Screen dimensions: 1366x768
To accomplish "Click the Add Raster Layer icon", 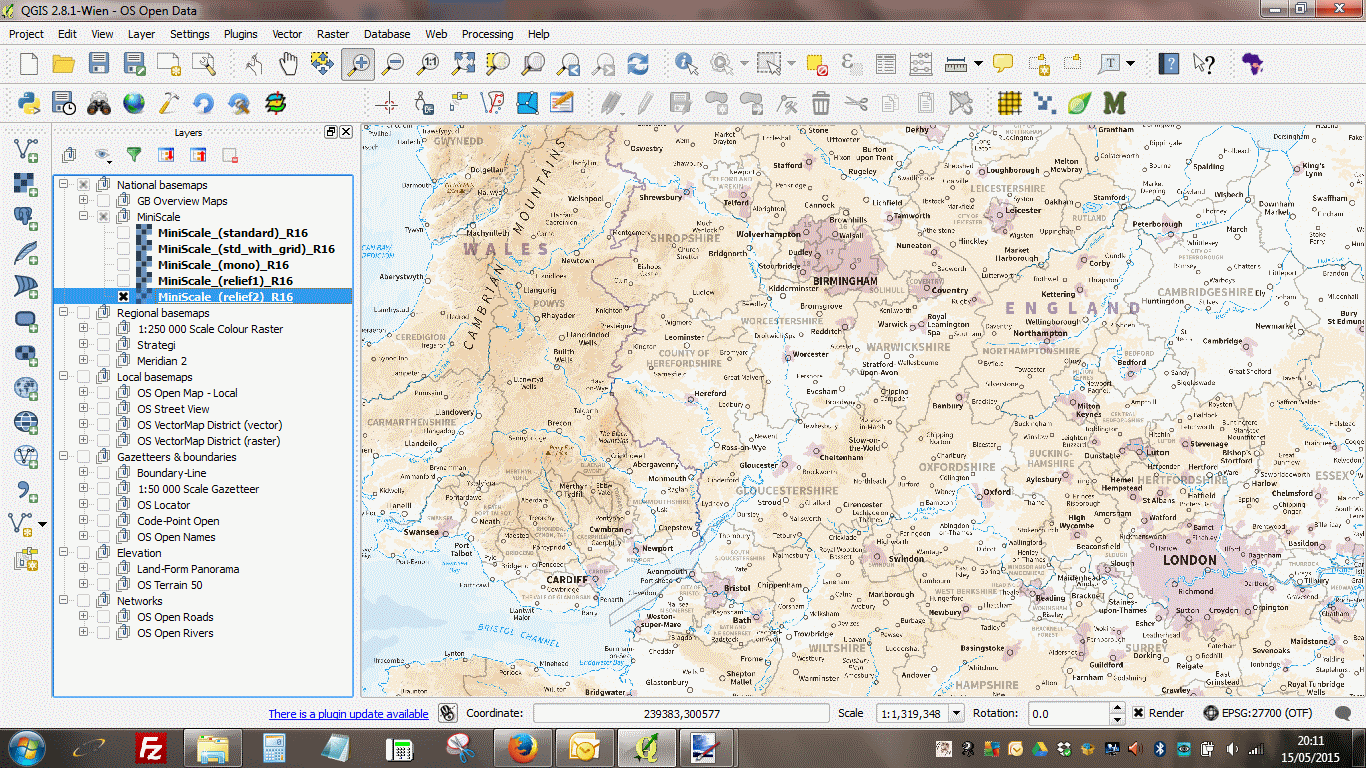I will (x=25, y=184).
